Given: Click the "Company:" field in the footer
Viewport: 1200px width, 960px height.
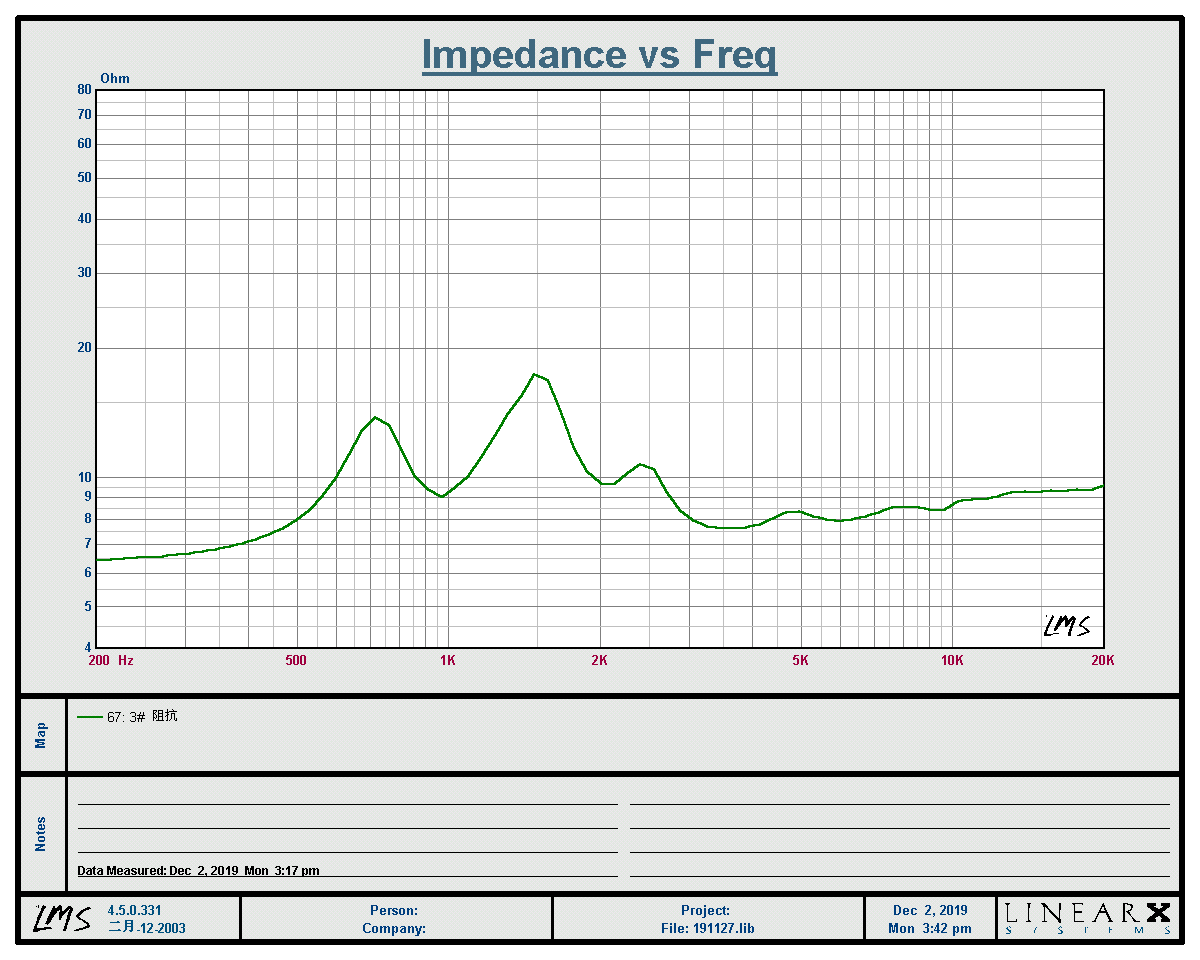Looking at the screenshot, I should [x=394, y=928].
